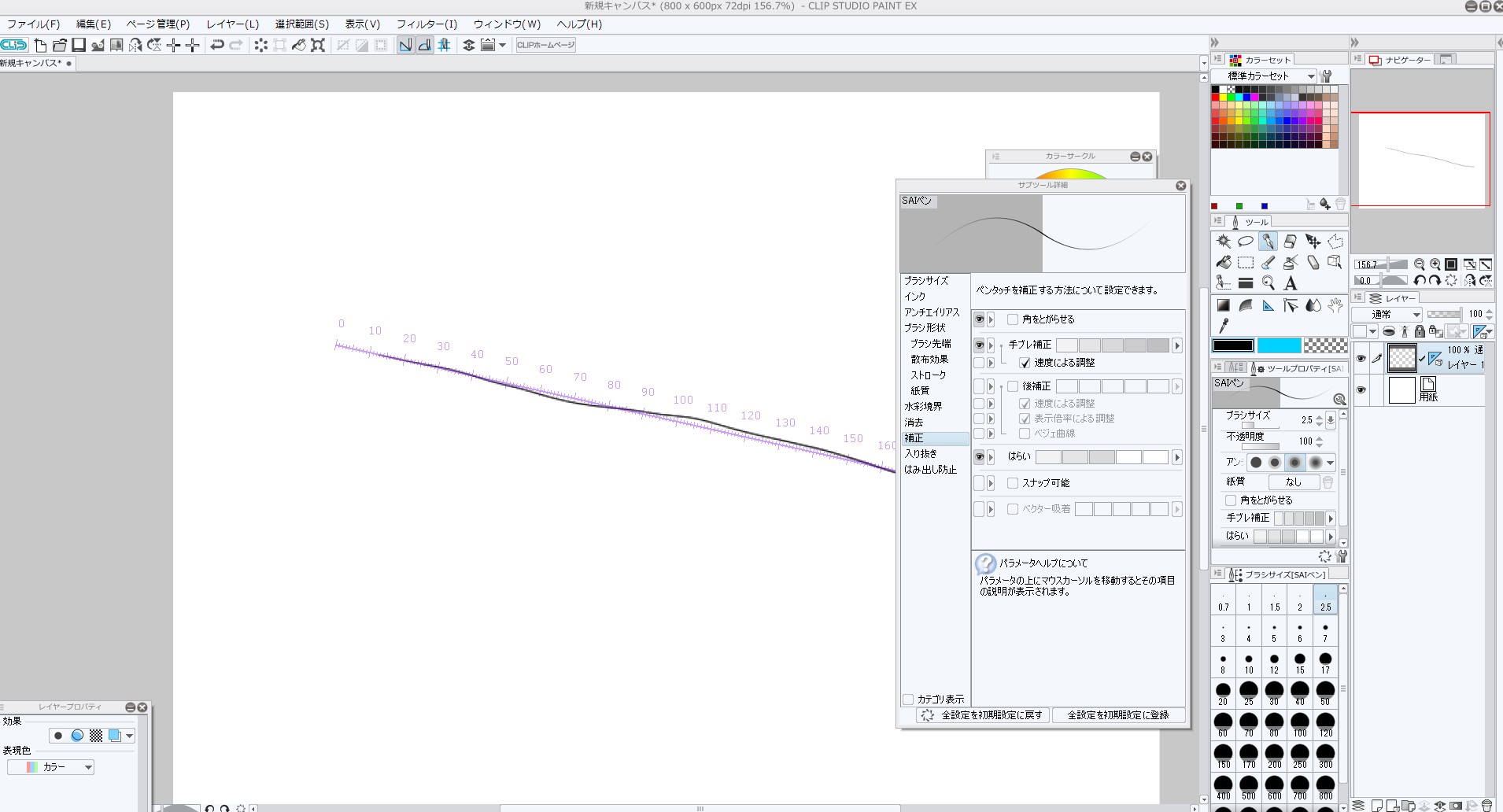Choose the Text tool (A icon)

tap(1290, 283)
